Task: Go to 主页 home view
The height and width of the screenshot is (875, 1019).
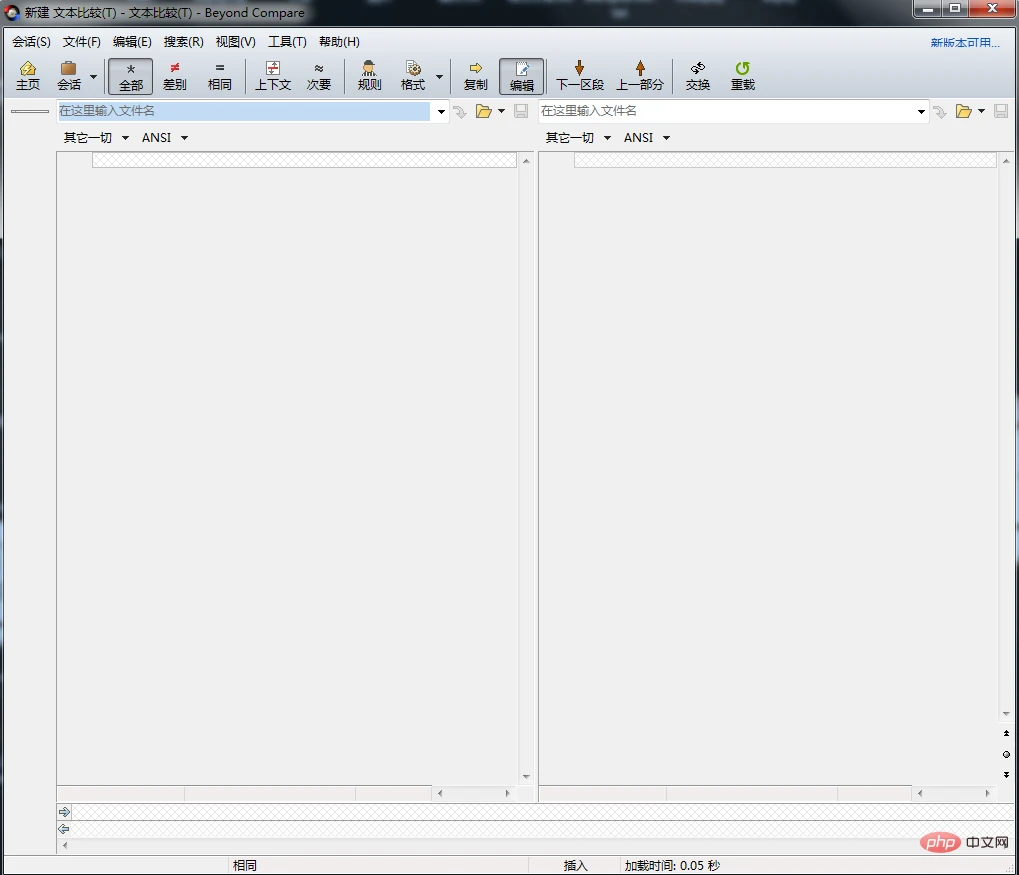Action: pyautogui.click(x=28, y=76)
